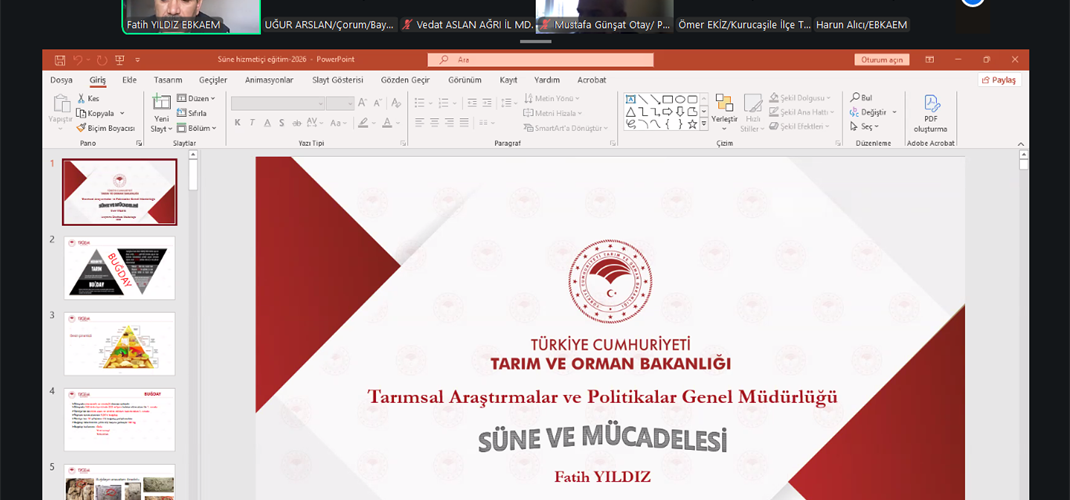Justify the text

coord(464,123)
